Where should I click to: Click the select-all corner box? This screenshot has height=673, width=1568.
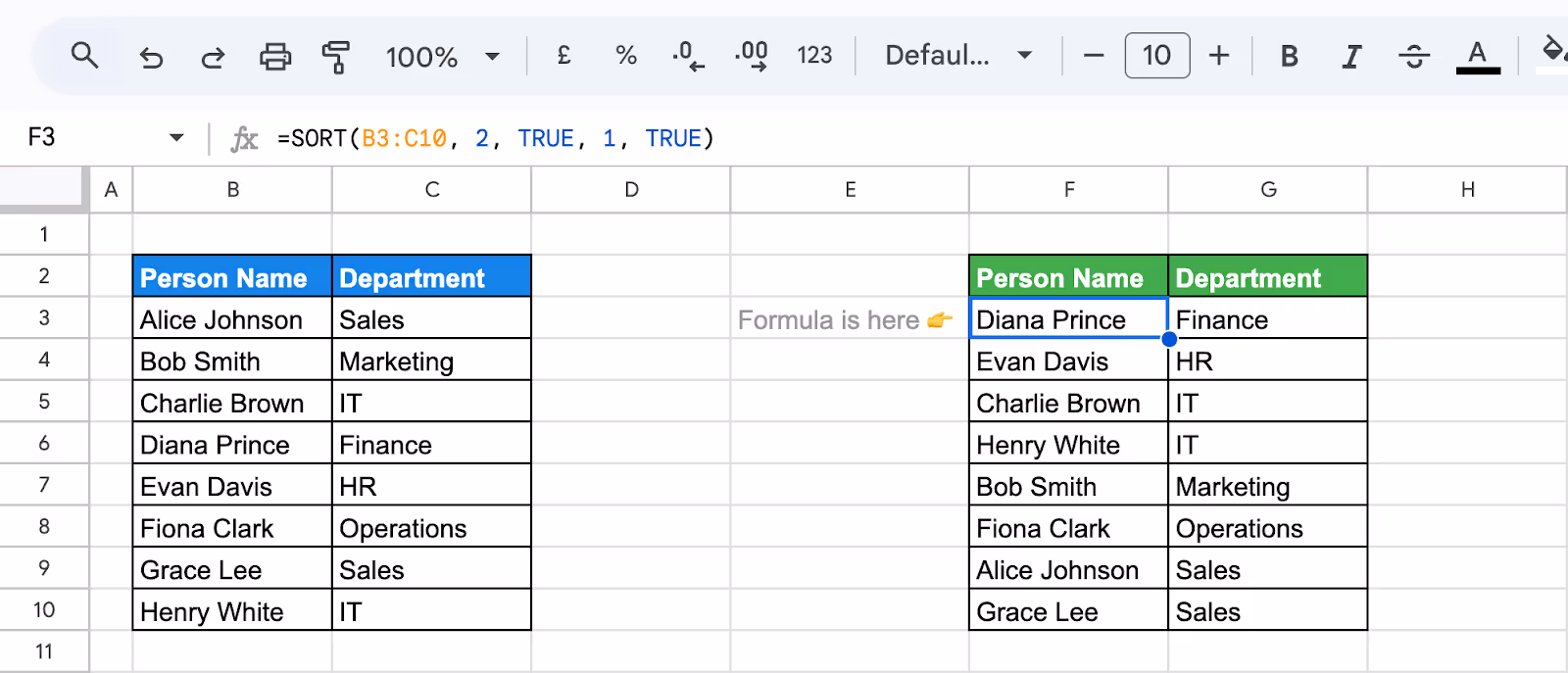(44, 189)
